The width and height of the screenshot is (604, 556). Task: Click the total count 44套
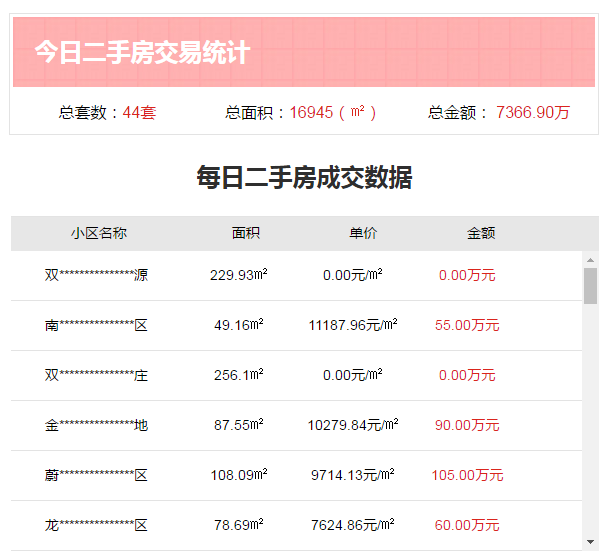click(x=139, y=113)
